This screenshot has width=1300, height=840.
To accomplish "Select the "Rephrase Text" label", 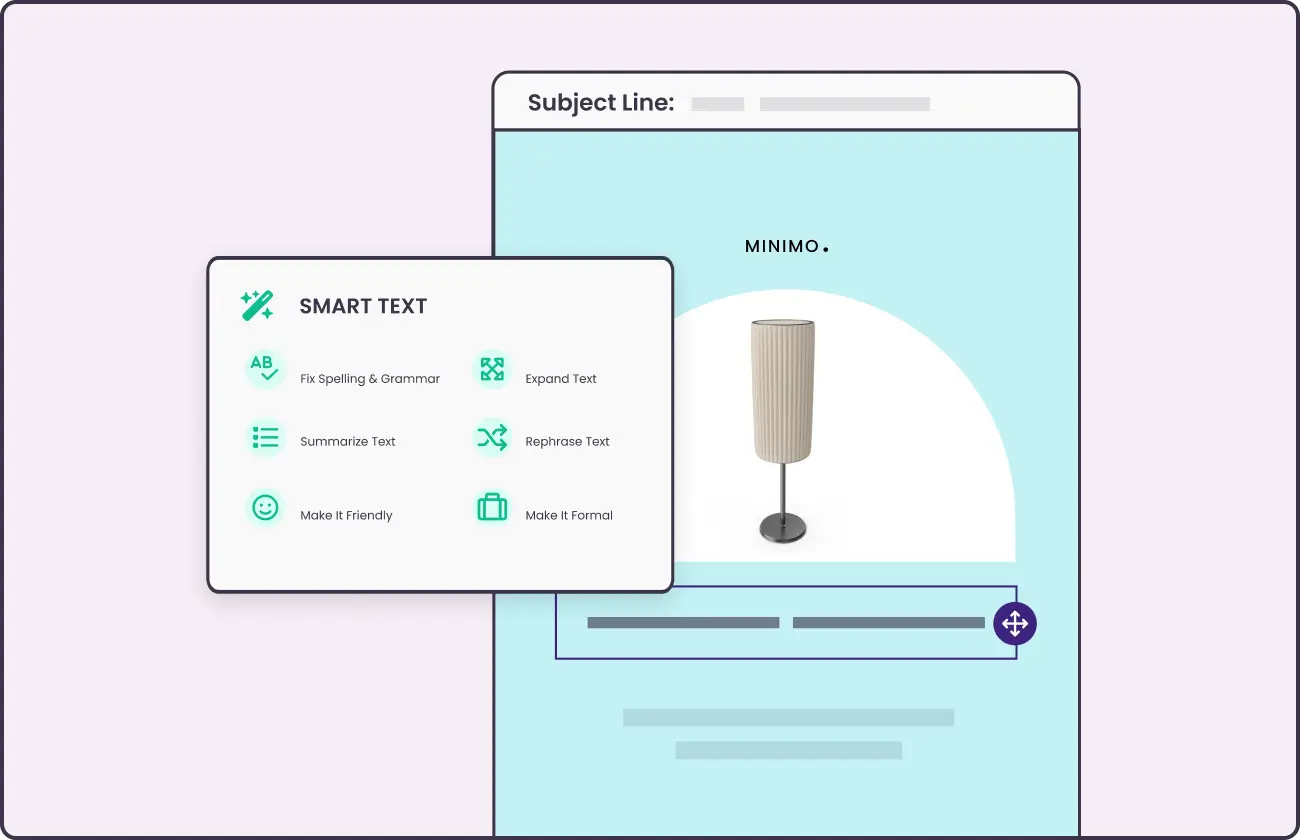I will point(567,441).
